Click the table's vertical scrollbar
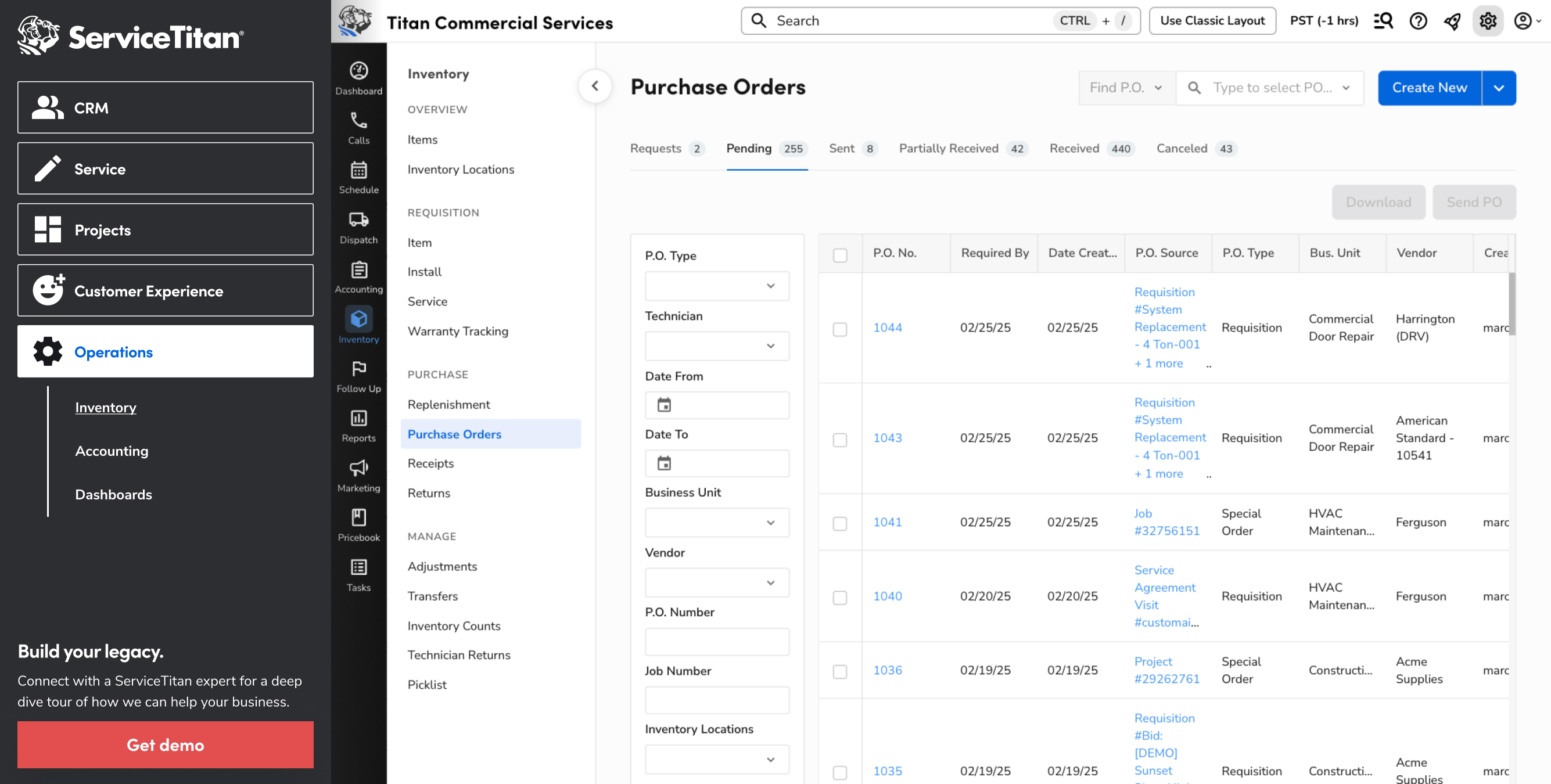The height and width of the screenshot is (784, 1551). coord(1511,304)
